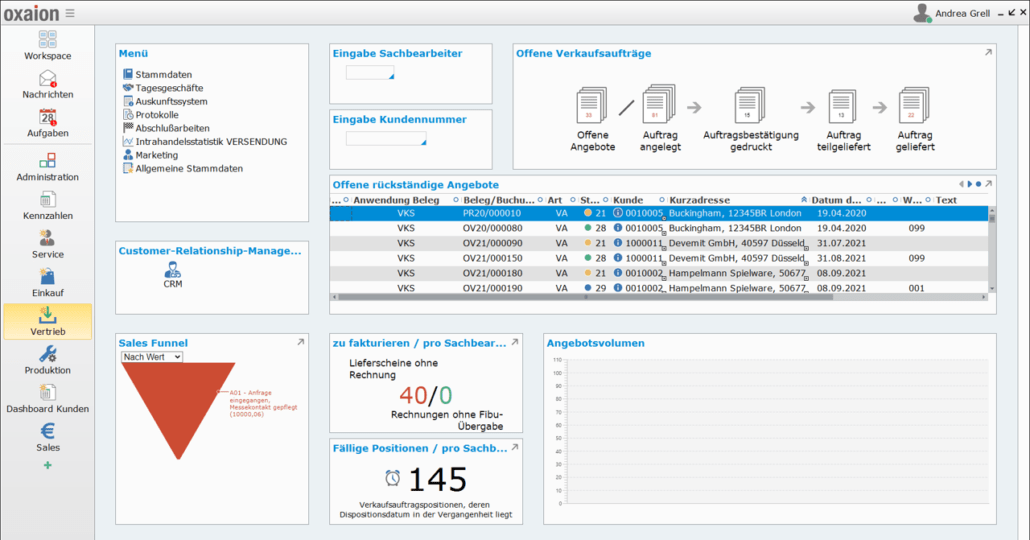The height and width of the screenshot is (540, 1030).
Task: Sort by Kurzadresse column header
Action: click(x=700, y=200)
